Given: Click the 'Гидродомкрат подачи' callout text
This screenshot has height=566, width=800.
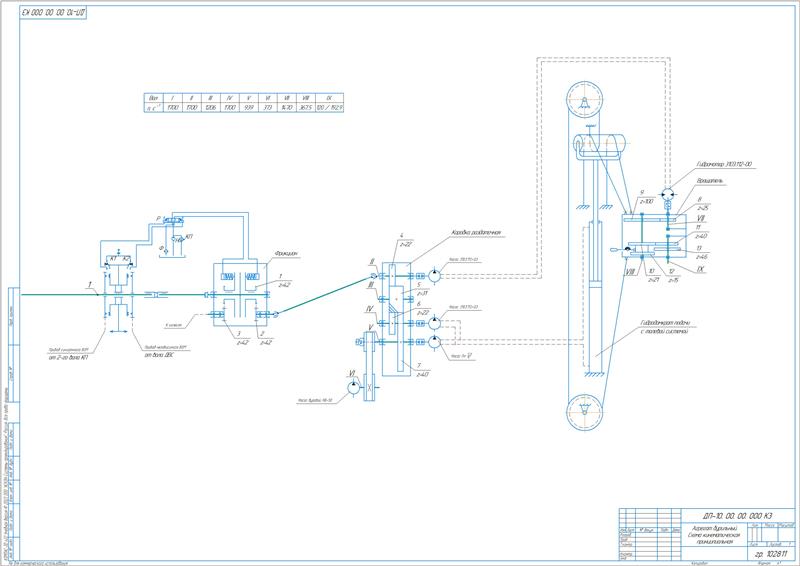Looking at the screenshot, I should pos(665,323).
